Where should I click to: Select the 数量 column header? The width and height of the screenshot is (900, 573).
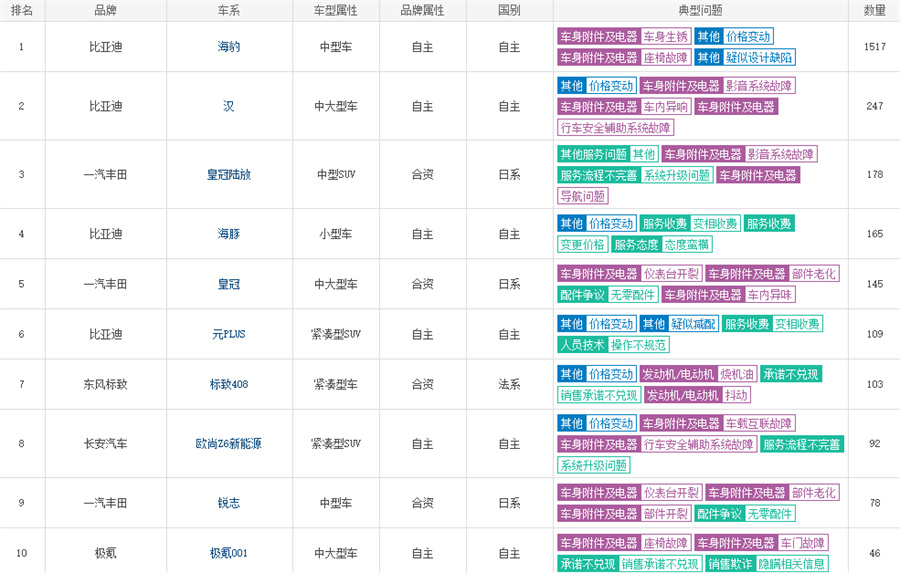[x=875, y=10]
